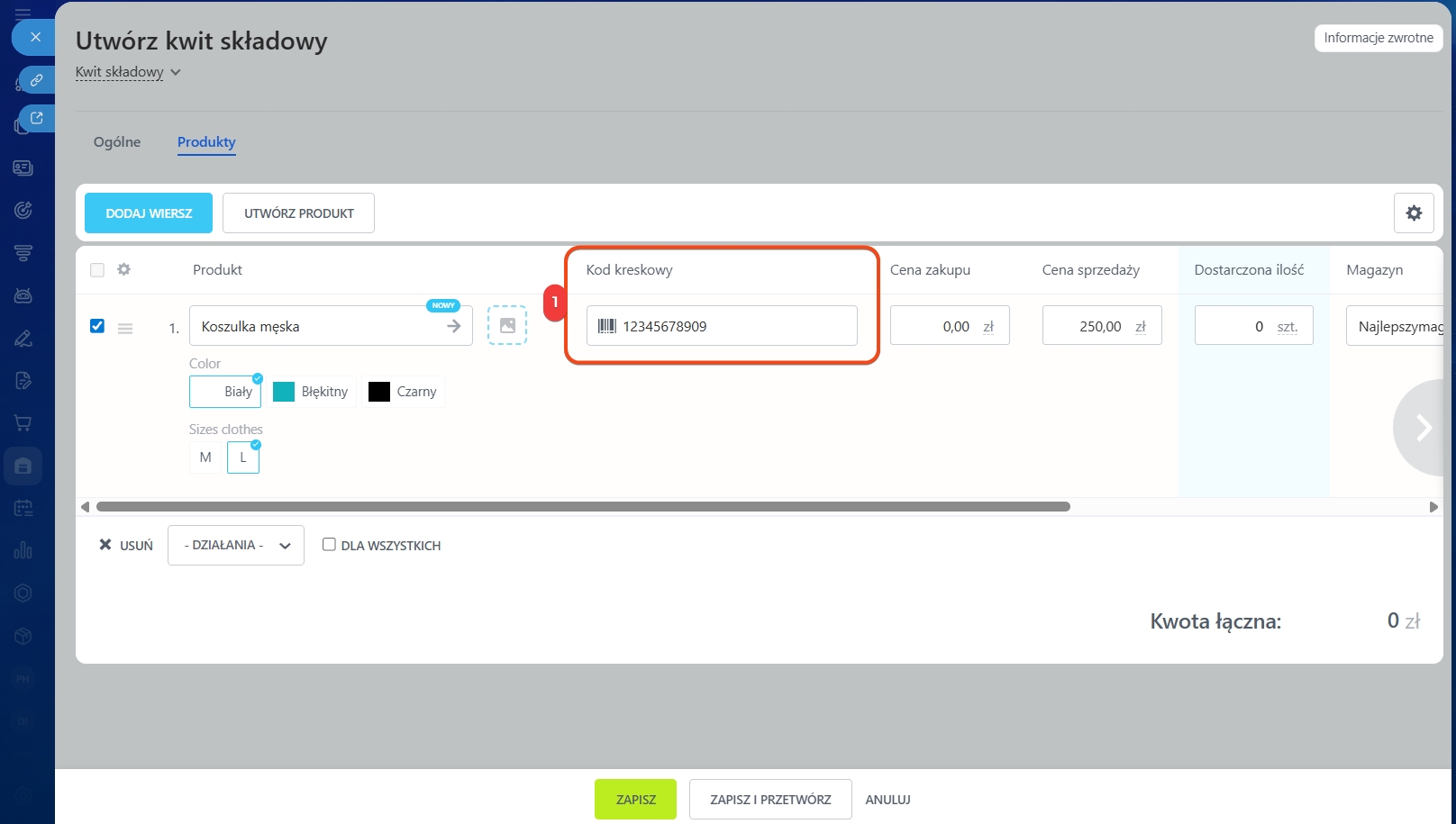Open the DZIAŁANIA actions dropdown
1456x824 pixels.
[236, 545]
